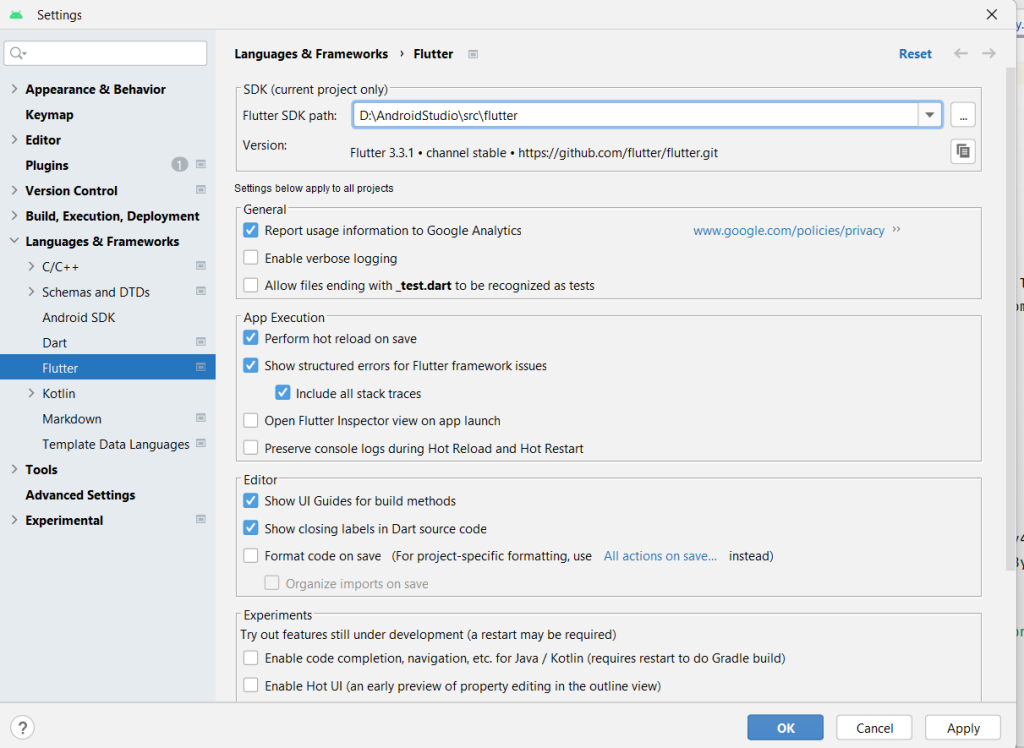Image resolution: width=1024 pixels, height=748 pixels.
Task: Open the google.com privacy policy link
Action: click(788, 231)
